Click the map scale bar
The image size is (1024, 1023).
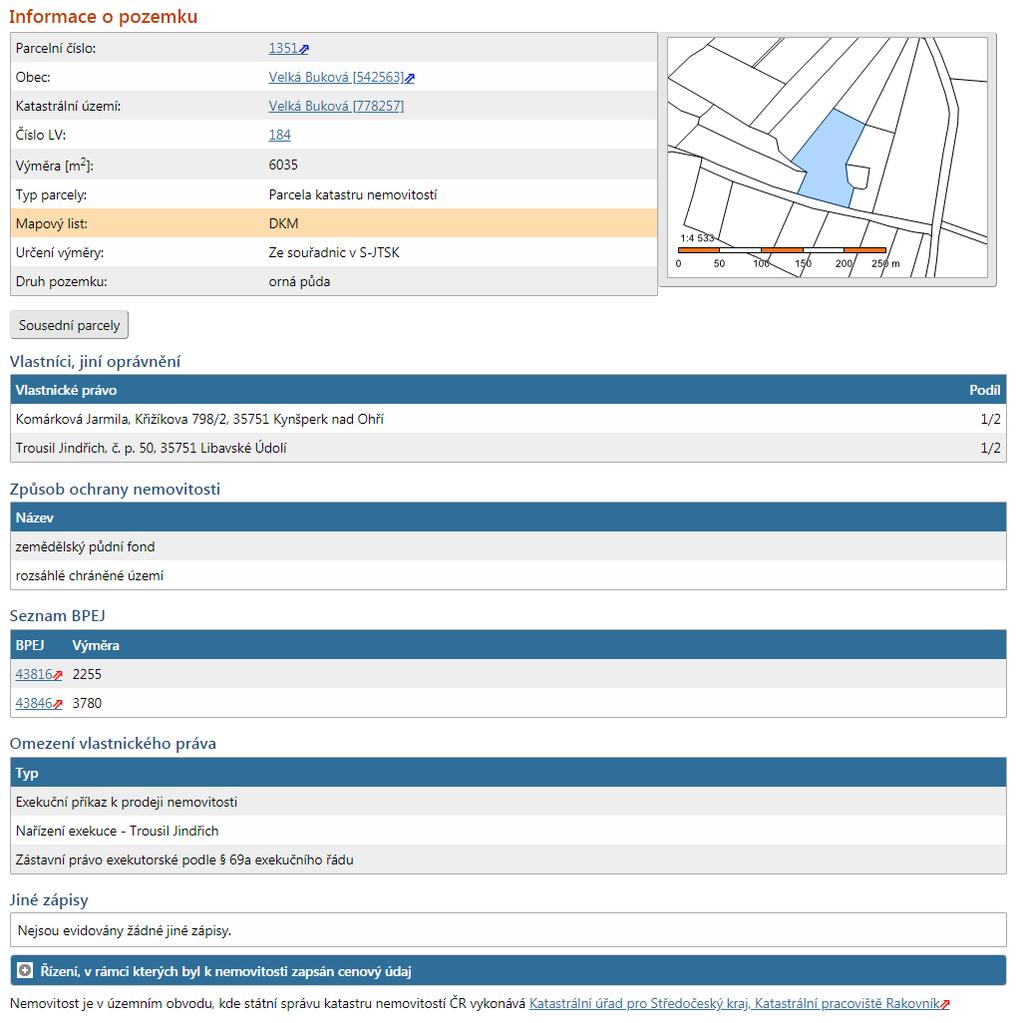[x=782, y=250]
